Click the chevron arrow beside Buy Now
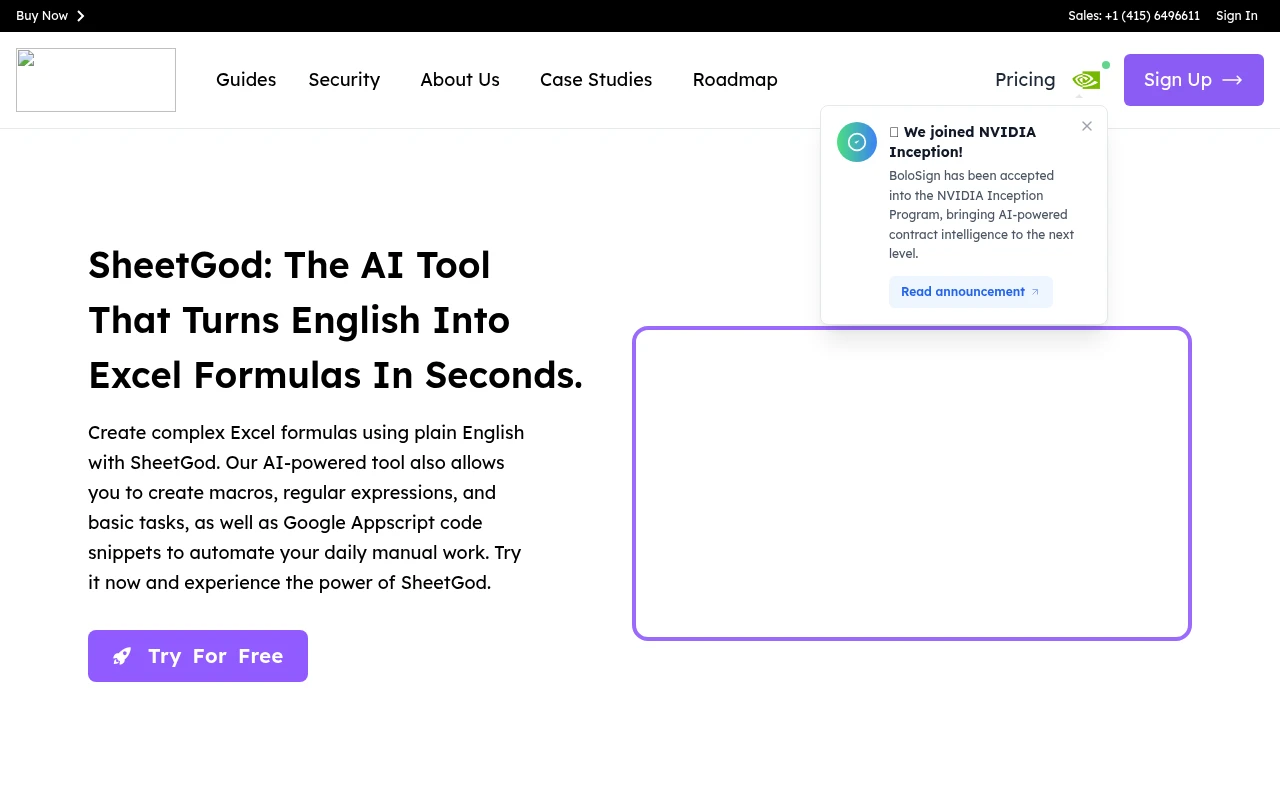 (x=81, y=16)
